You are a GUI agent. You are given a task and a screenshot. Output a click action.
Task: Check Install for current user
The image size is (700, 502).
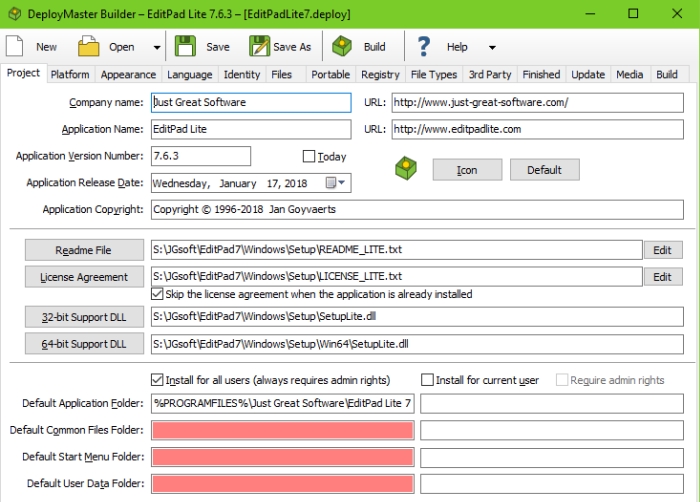(x=428, y=380)
